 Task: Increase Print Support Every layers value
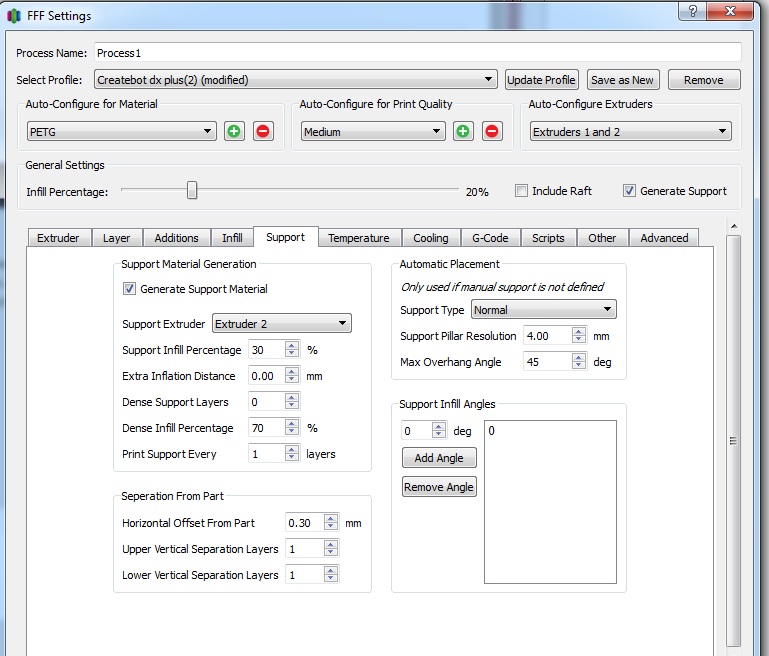[x=292, y=449]
